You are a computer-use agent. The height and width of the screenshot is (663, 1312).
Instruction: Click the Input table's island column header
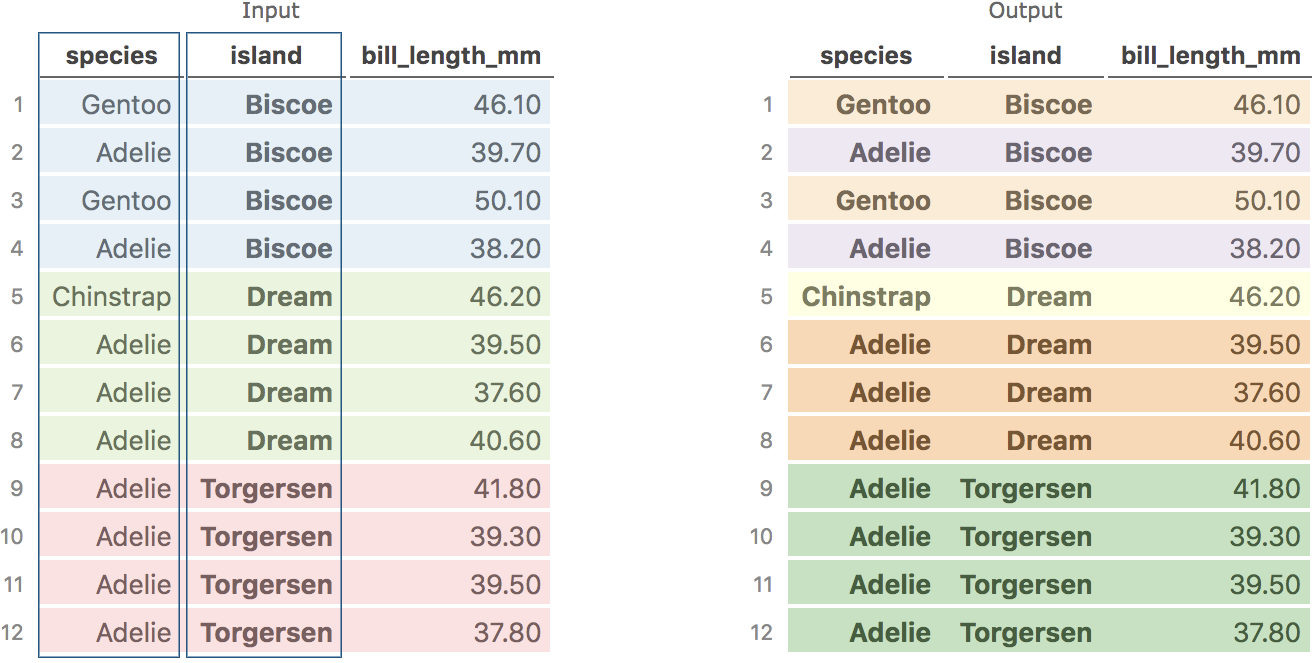click(x=265, y=56)
